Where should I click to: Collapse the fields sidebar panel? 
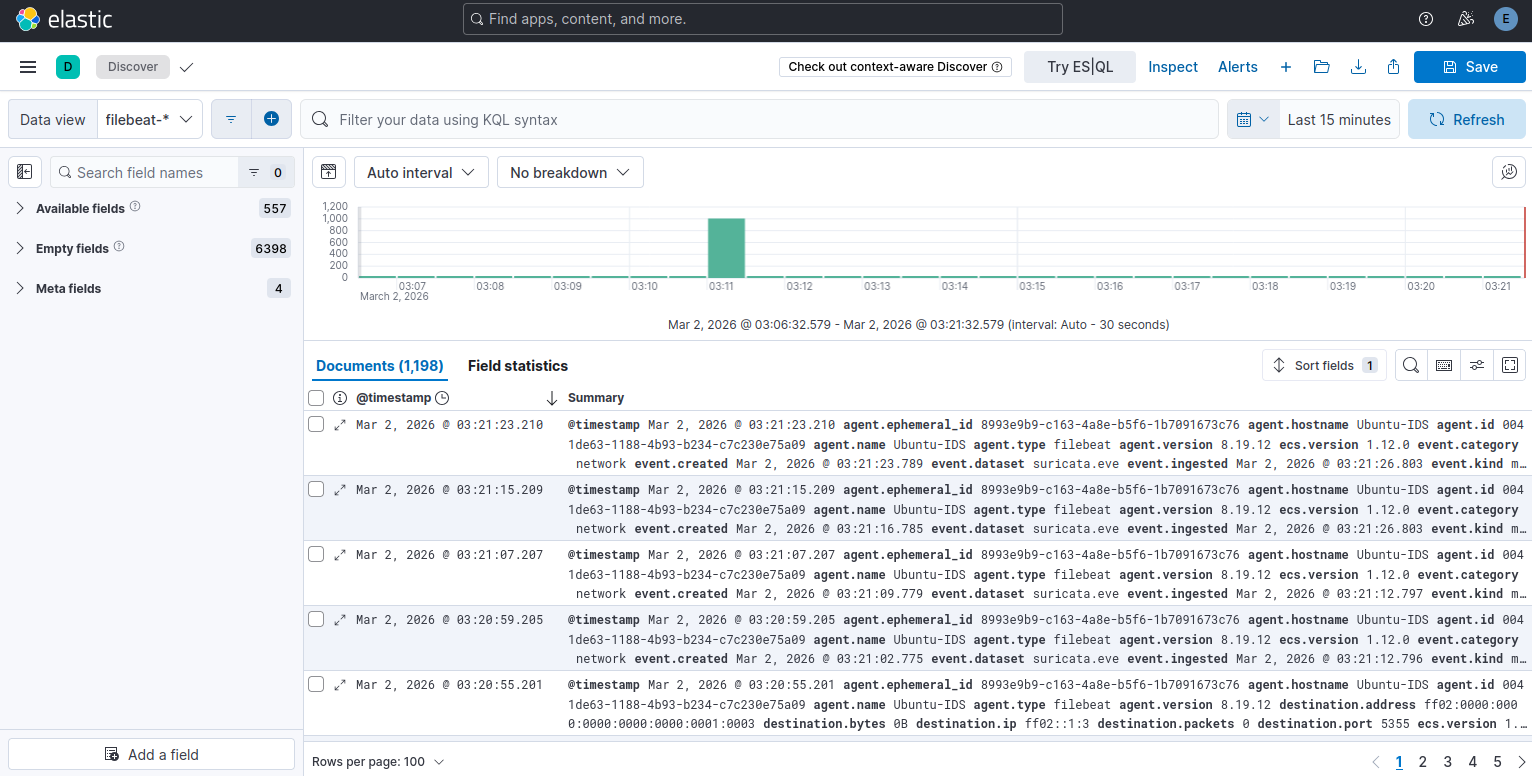24,171
